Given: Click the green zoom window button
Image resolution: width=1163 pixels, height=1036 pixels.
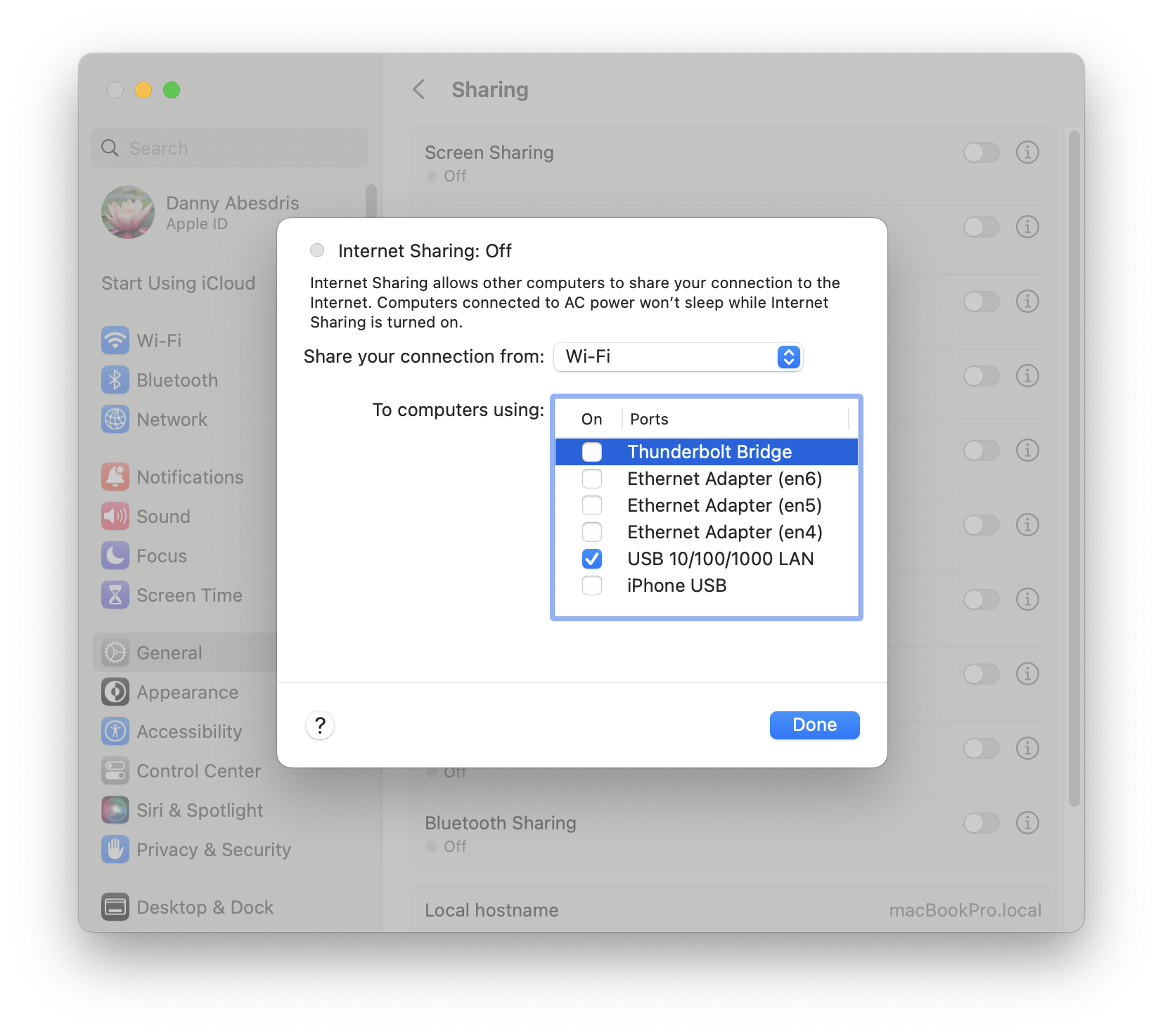Looking at the screenshot, I should 172,90.
